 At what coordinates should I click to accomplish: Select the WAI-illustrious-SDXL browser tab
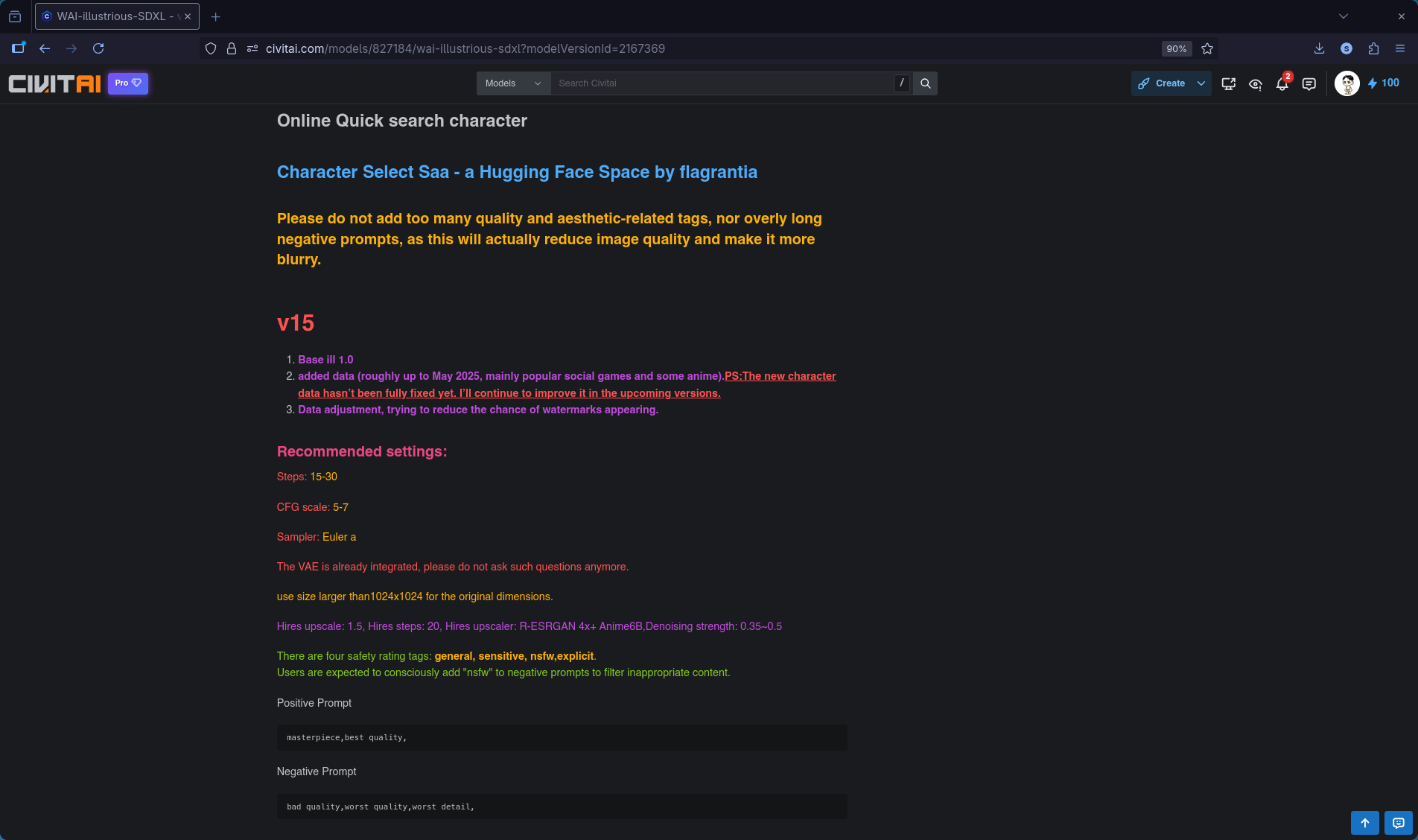point(112,16)
